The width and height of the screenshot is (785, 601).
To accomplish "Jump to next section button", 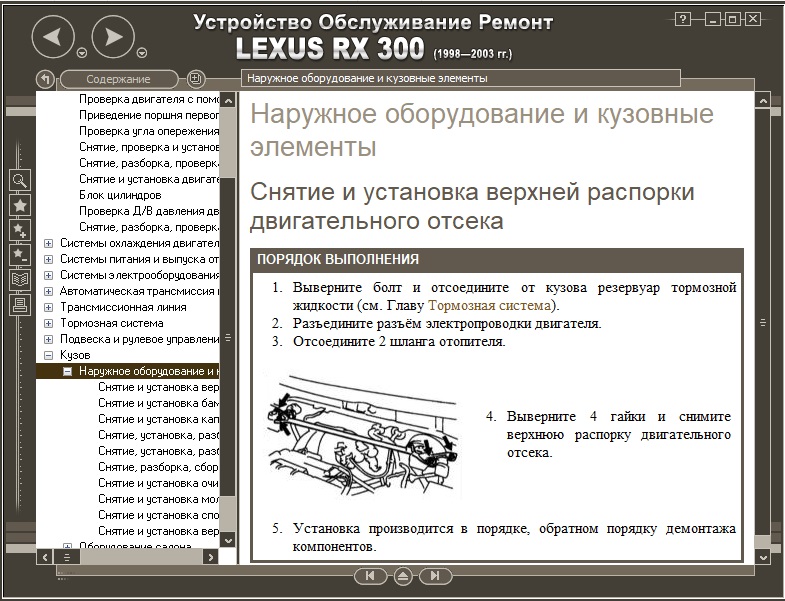I will tap(435, 576).
